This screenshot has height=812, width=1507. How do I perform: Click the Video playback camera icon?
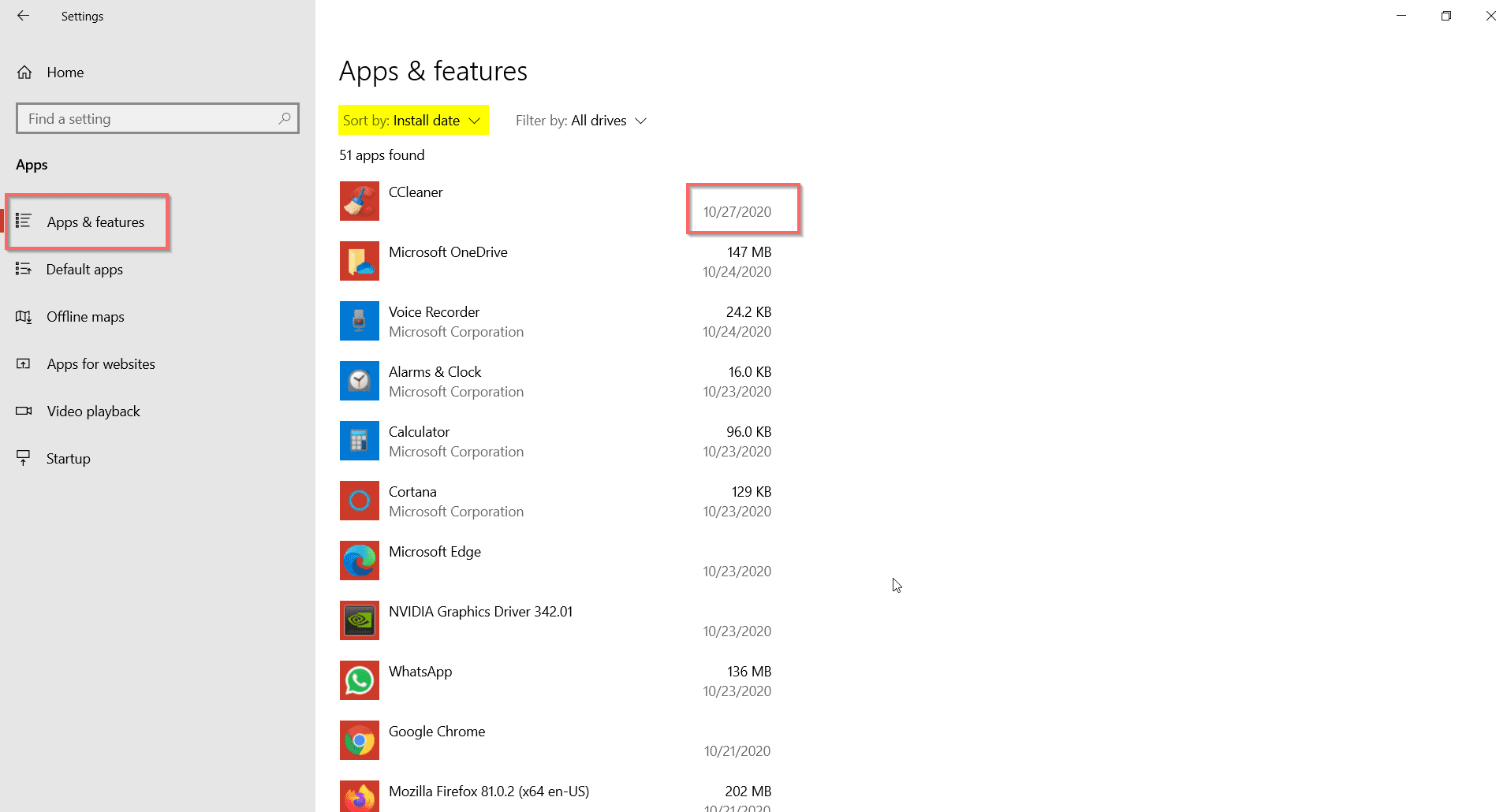24,411
